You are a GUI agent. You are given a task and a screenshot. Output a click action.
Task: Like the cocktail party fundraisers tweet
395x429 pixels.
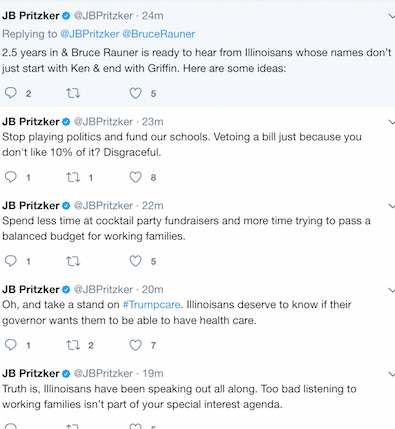(x=135, y=261)
